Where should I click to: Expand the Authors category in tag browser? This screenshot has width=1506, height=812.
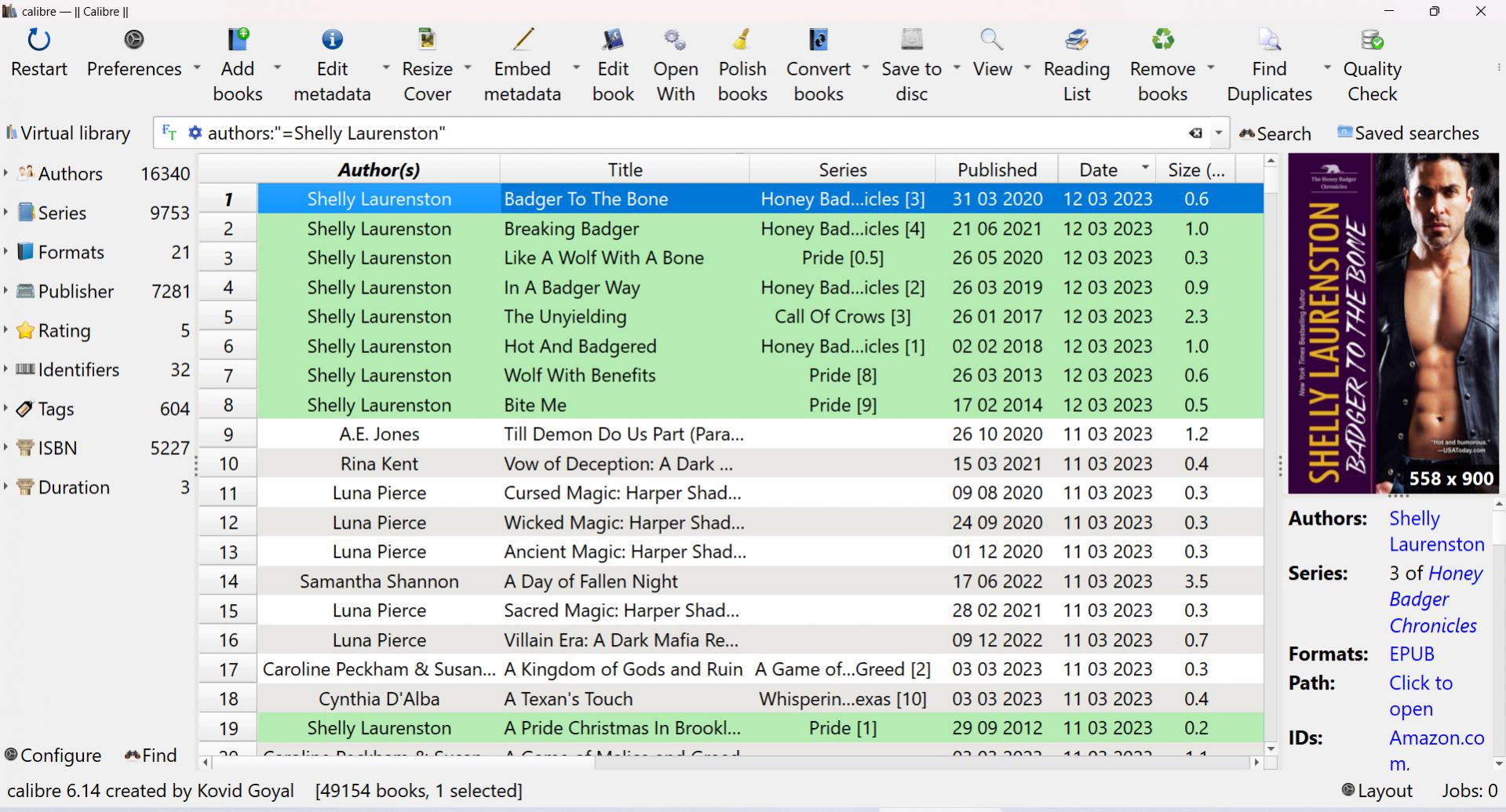6,173
